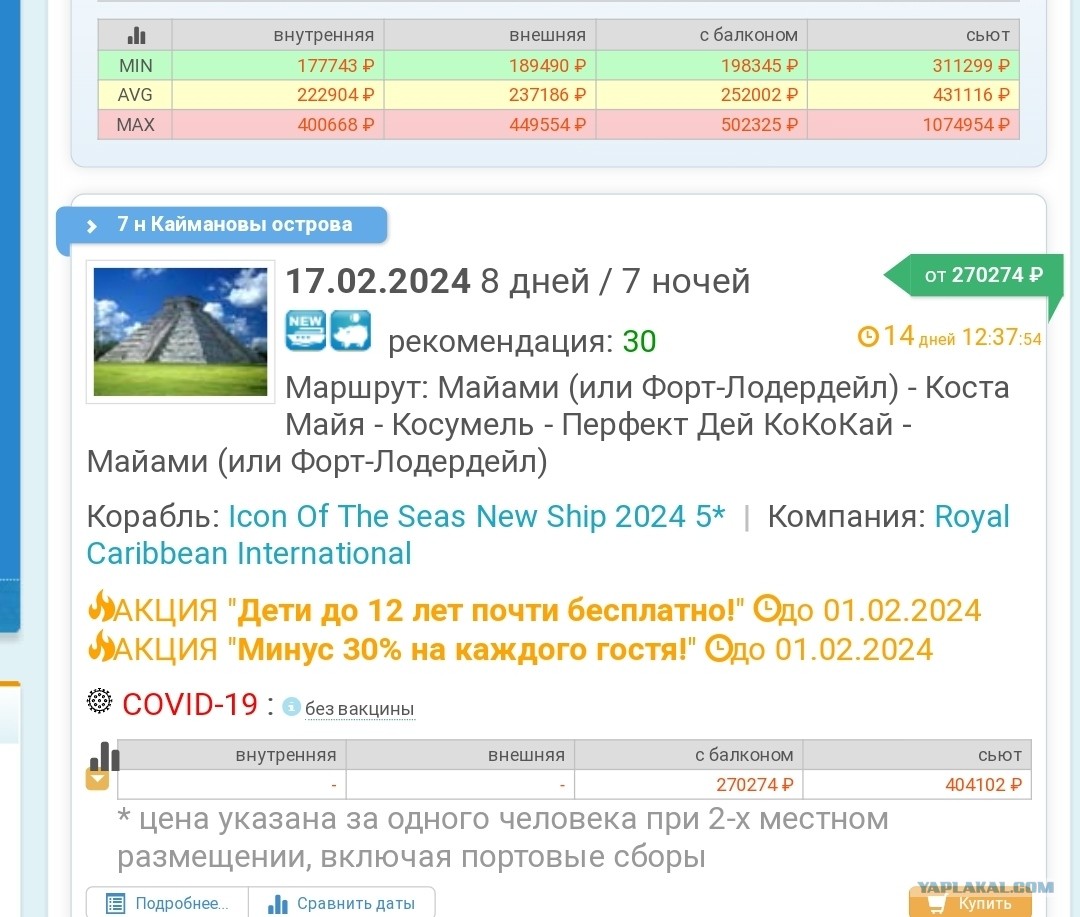
Task: Click the Подробнее details button
Action: pyautogui.click(x=167, y=903)
